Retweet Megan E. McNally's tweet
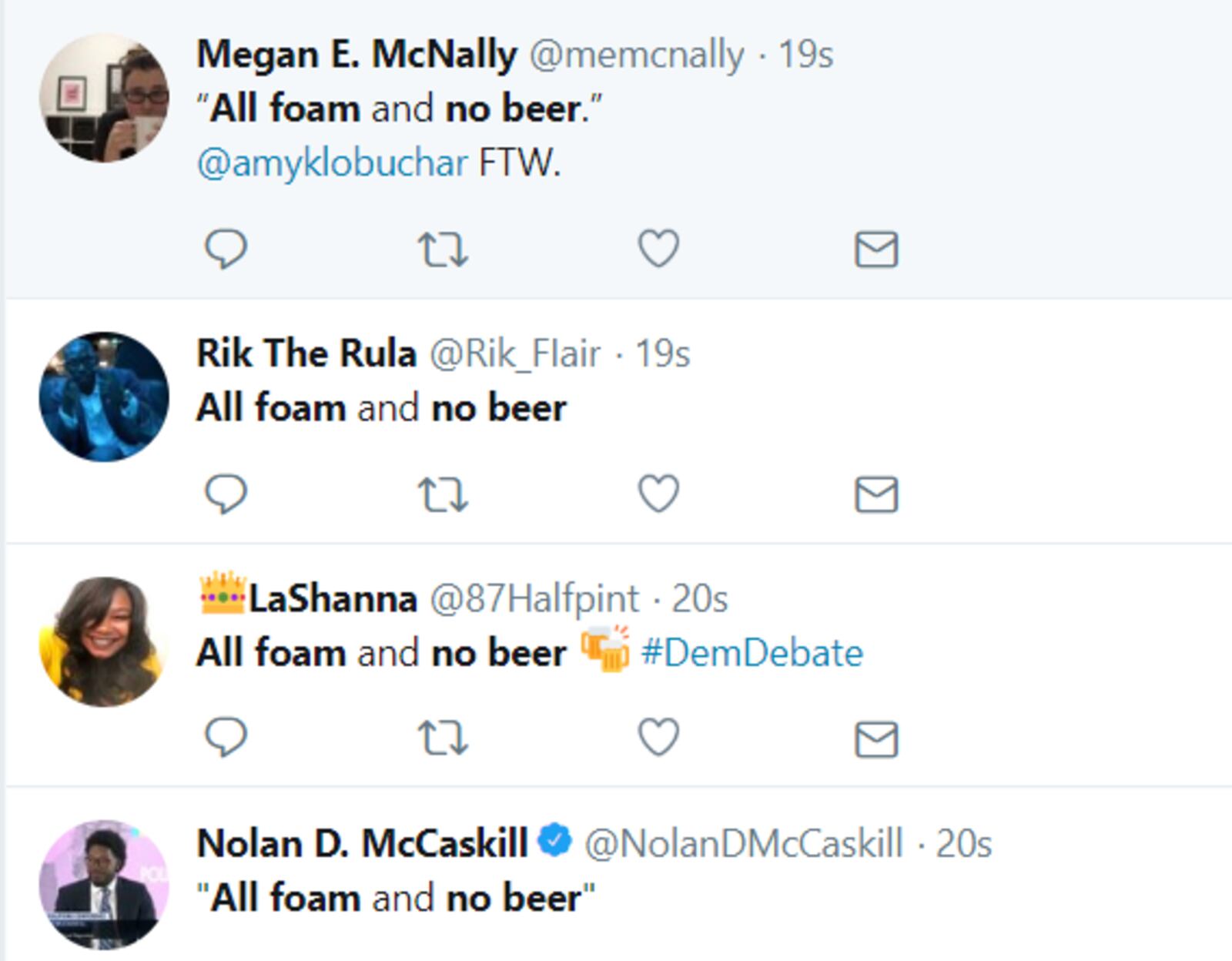 (x=443, y=249)
